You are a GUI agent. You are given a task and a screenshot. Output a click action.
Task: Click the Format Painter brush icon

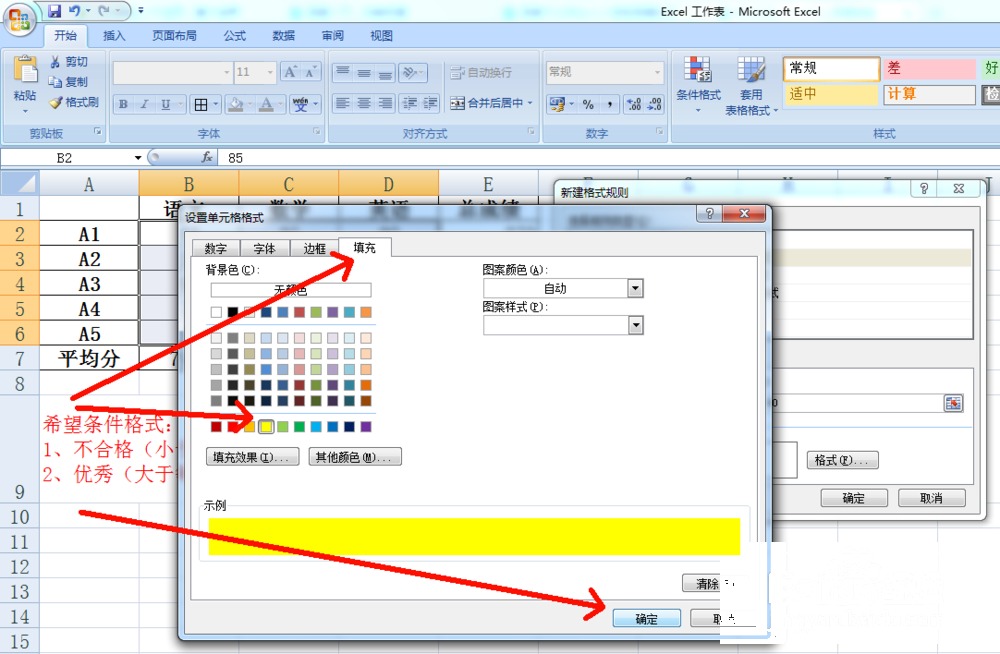(x=55, y=102)
